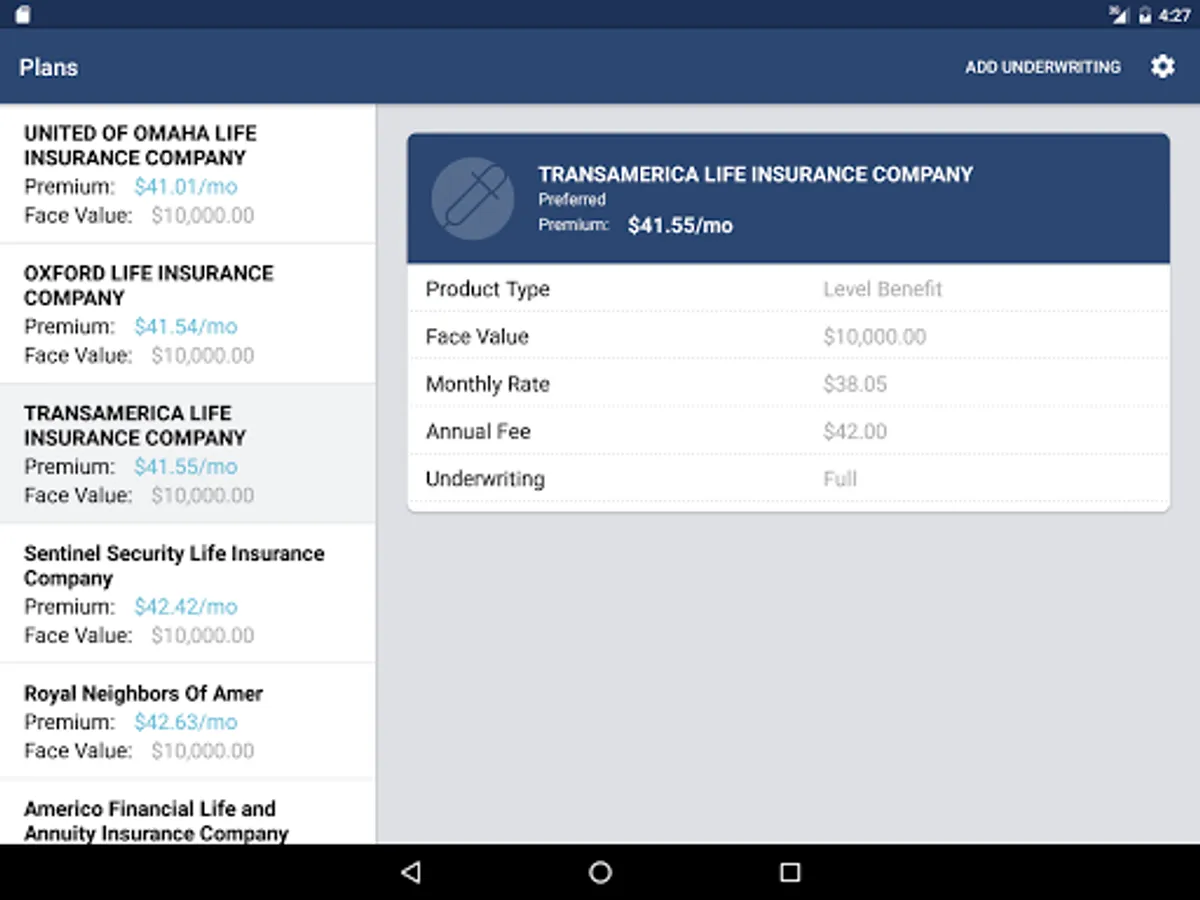This screenshot has width=1200, height=900.
Task: Tap the Android home circle button
Action: pos(600,872)
